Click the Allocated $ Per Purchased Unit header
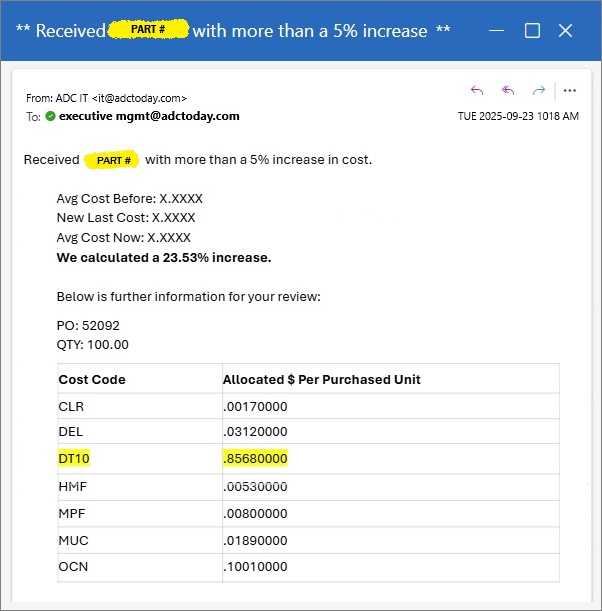Screen dimensions: 602x611 pos(321,380)
